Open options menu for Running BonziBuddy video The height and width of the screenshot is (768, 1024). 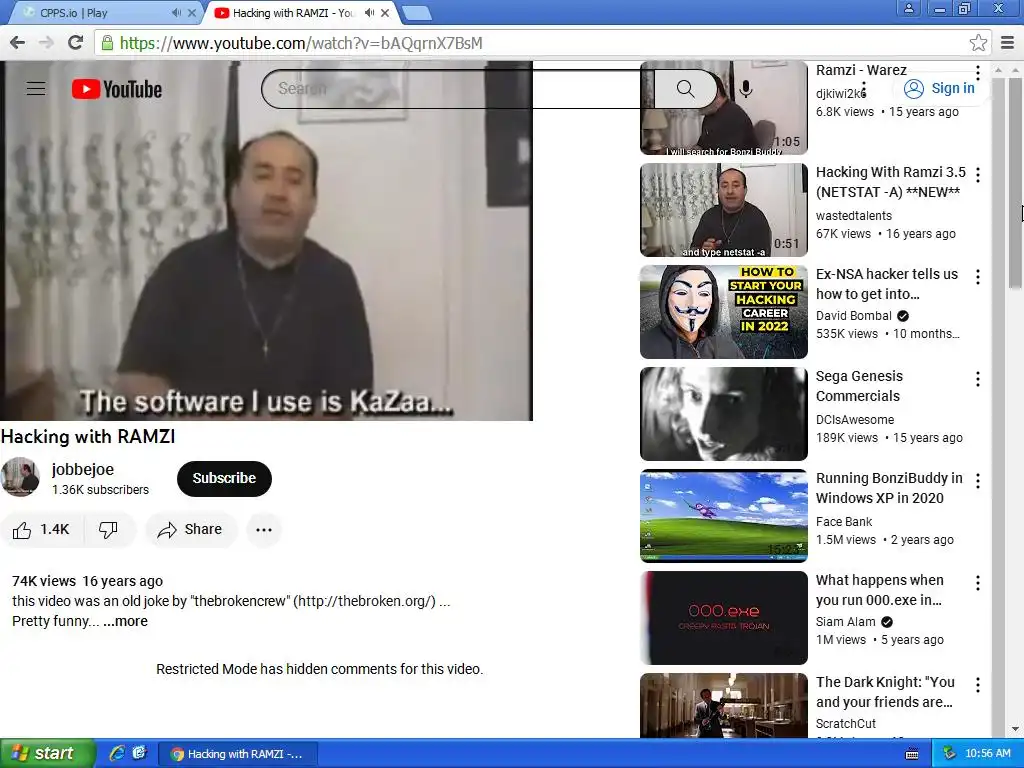(978, 481)
